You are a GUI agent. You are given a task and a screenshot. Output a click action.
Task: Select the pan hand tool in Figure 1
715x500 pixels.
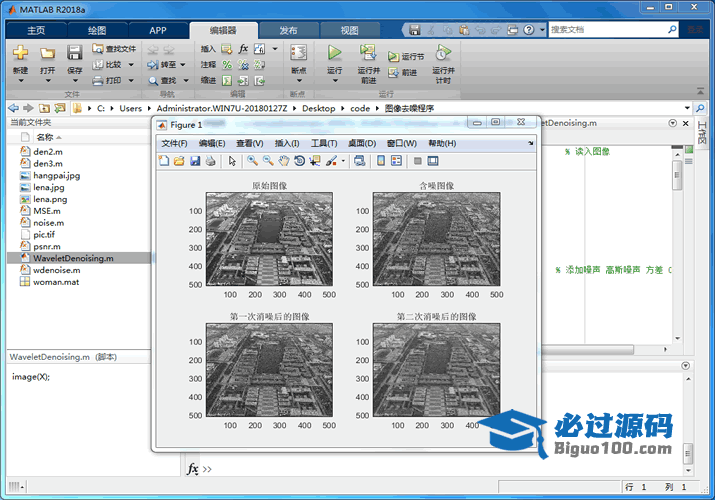click(284, 161)
